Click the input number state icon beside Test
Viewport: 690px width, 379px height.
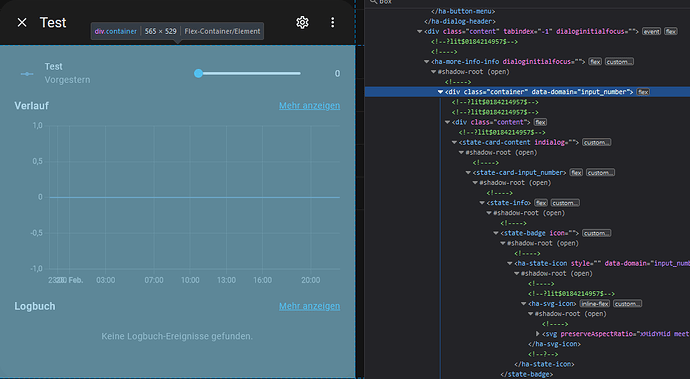27,74
